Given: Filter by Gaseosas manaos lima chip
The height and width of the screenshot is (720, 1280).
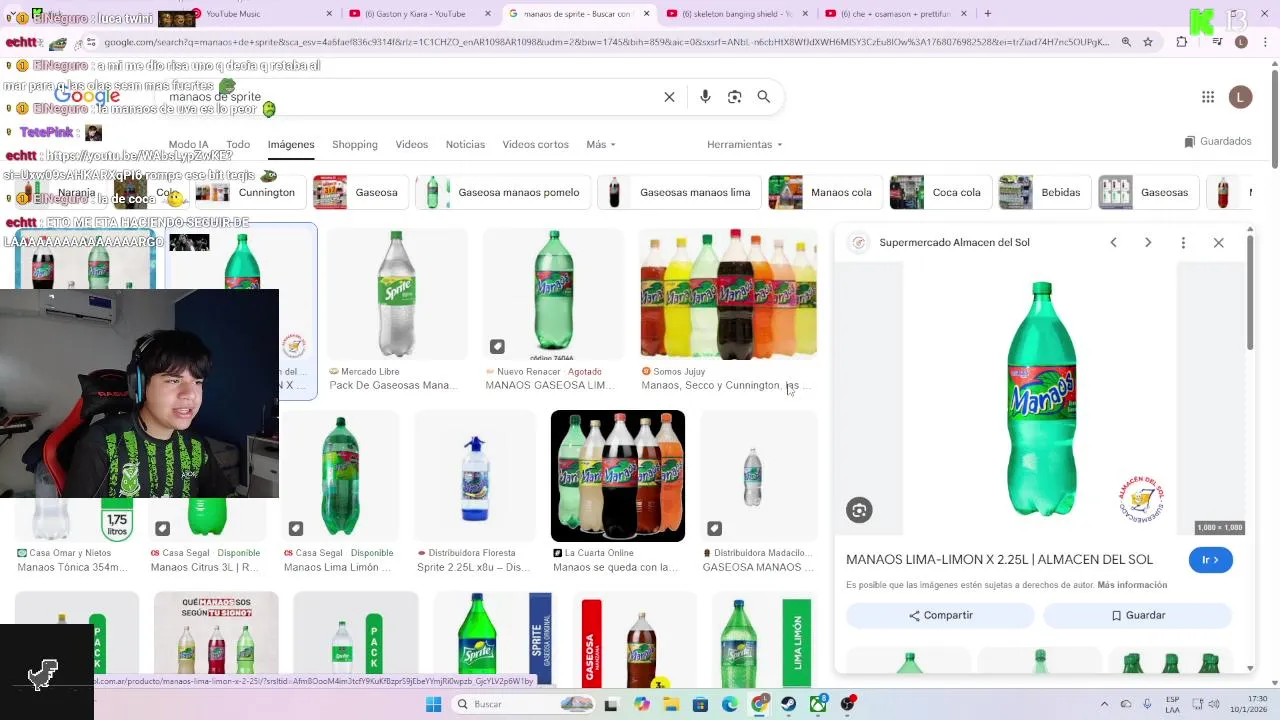Looking at the screenshot, I should (x=679, y=192).
